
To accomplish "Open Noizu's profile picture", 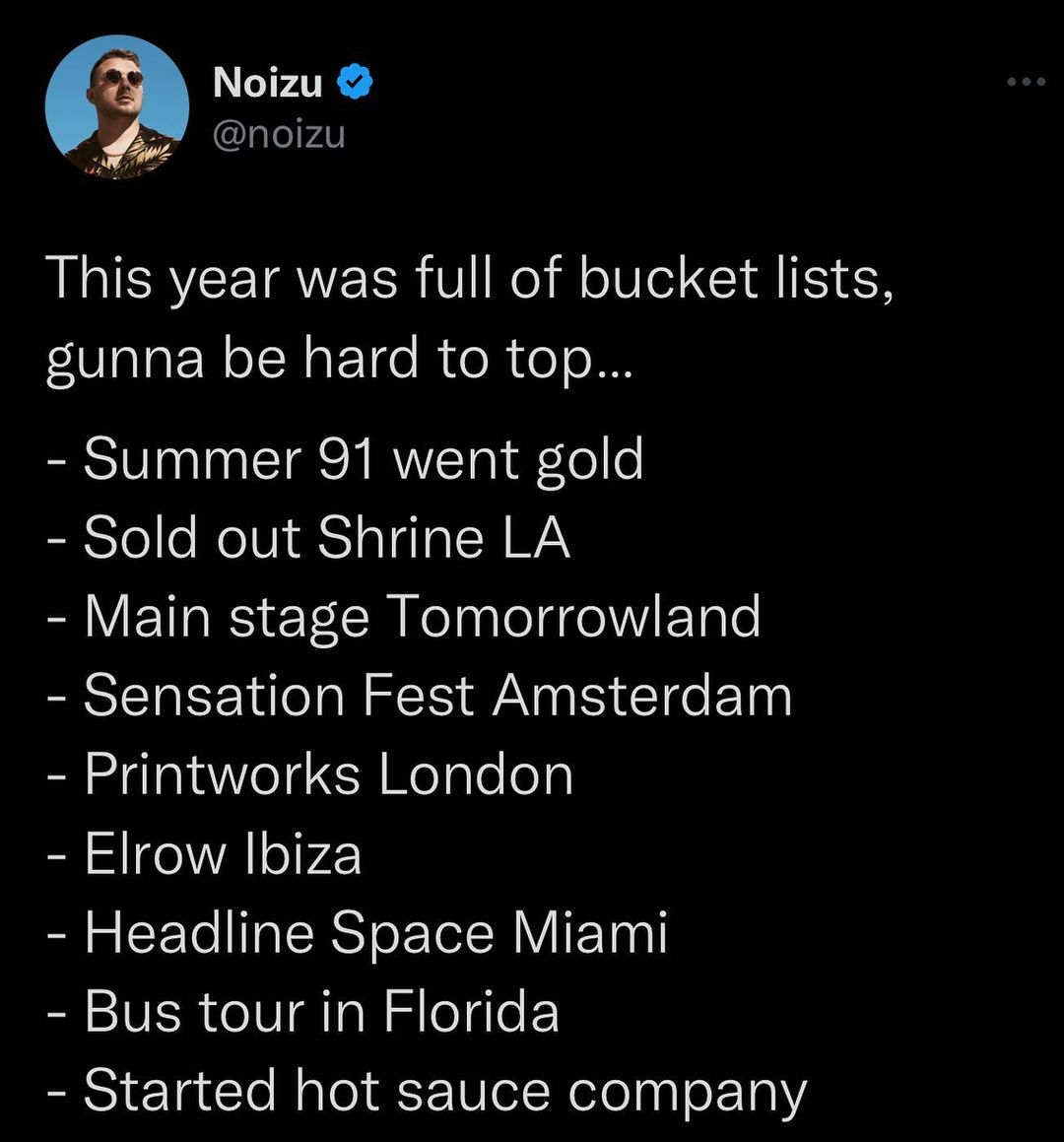I will click(116, 107).
